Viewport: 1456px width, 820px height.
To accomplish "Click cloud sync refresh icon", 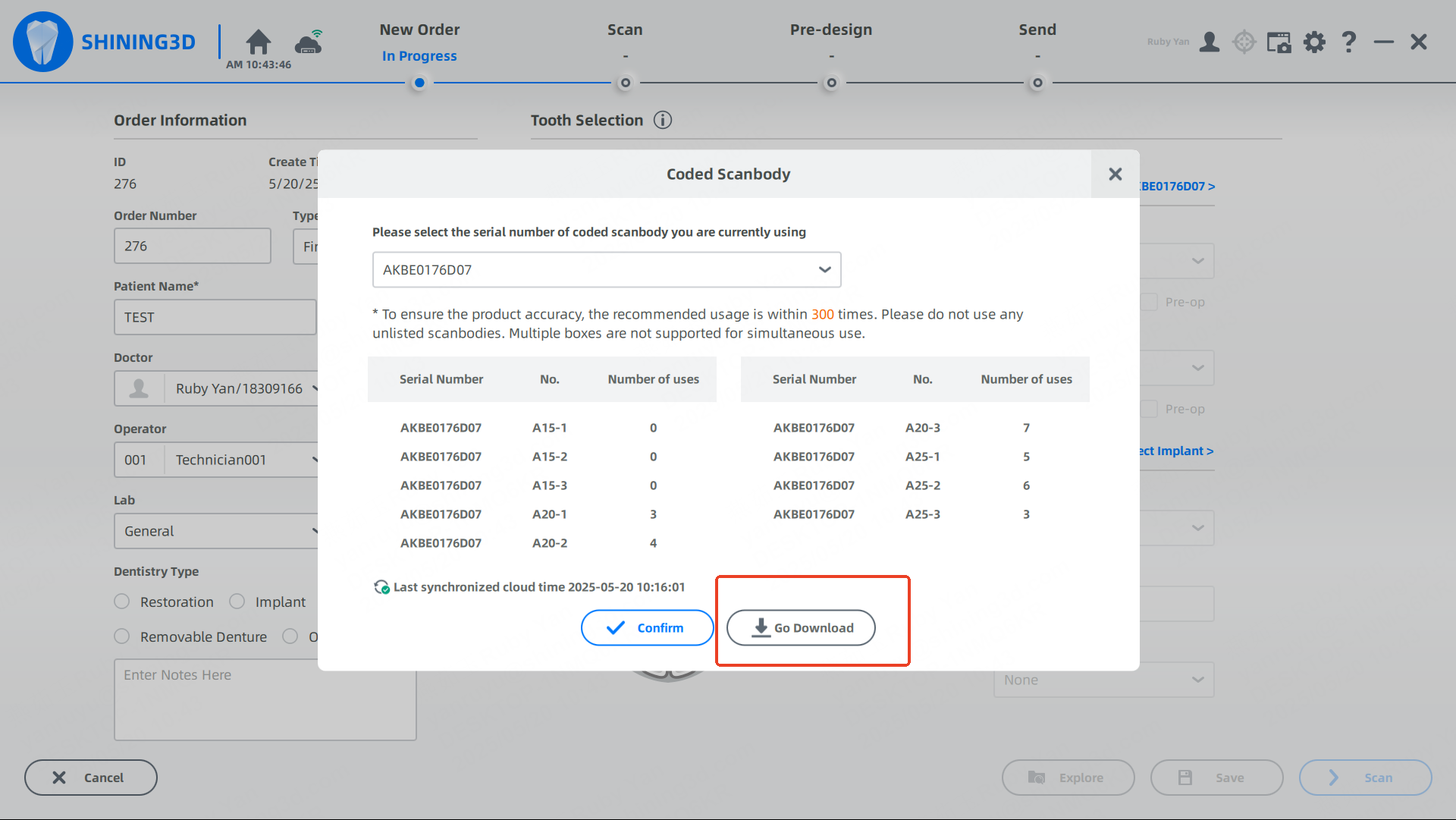I will click(381, 587).
